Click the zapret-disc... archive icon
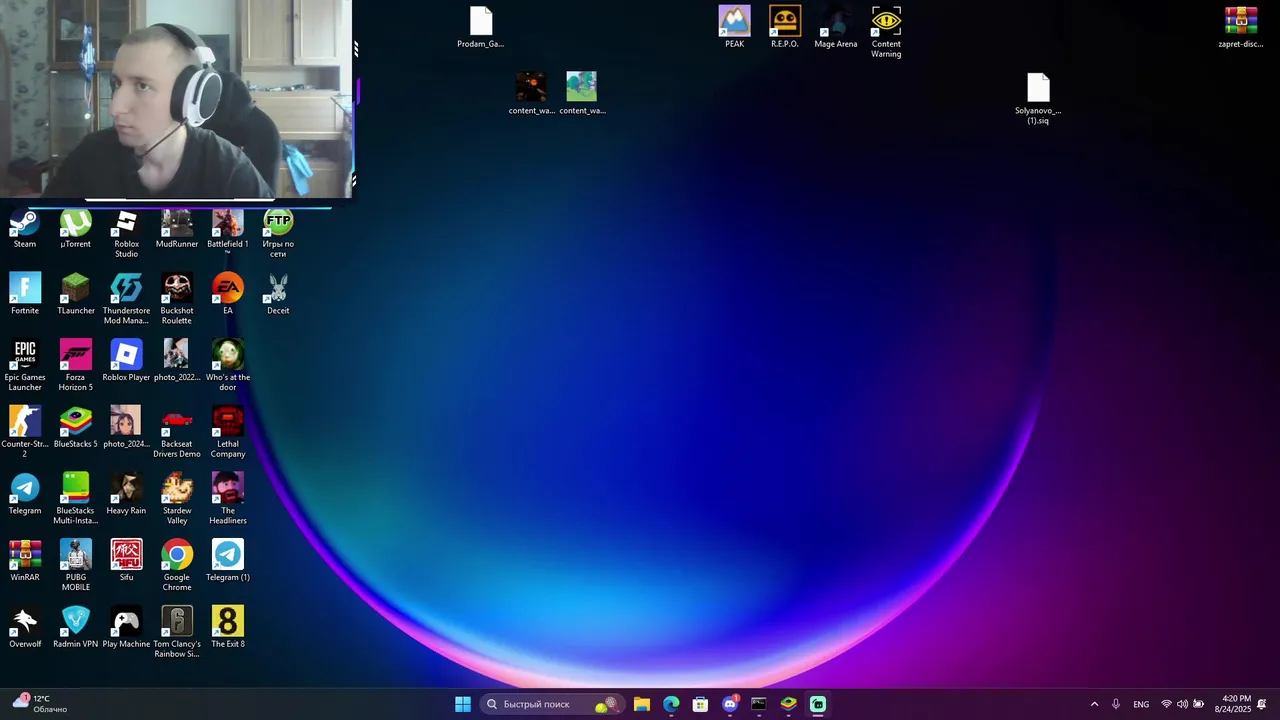1280x720 pixels. point(1241,28)
